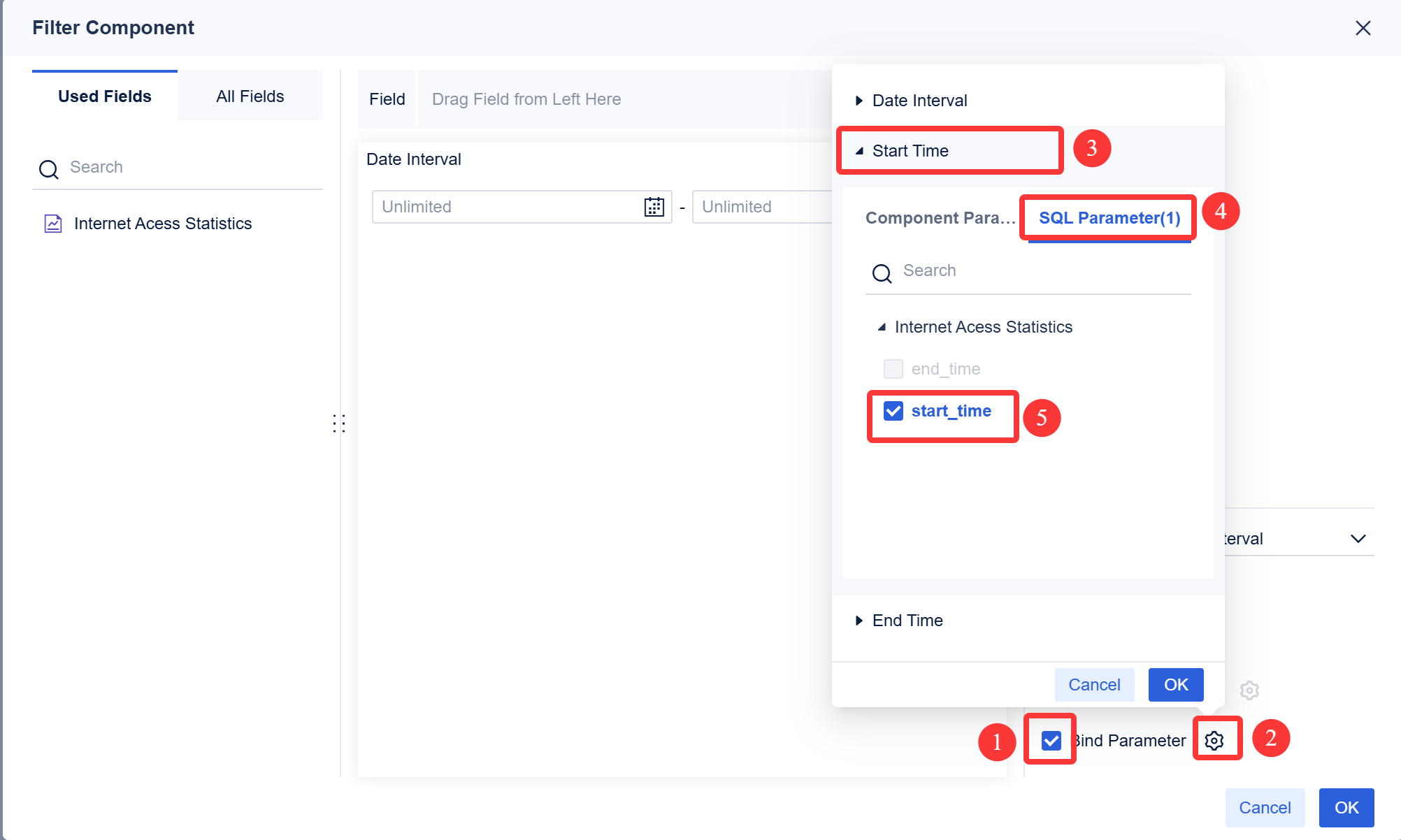Uncheck the start_time SQL parameter

pos(893,411)
